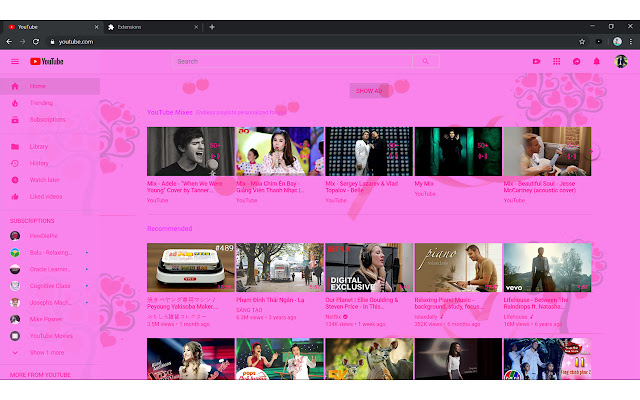Open the messages icon in header
The height and width of the screenshot is (400, 640).
click(x=577, y=61)
